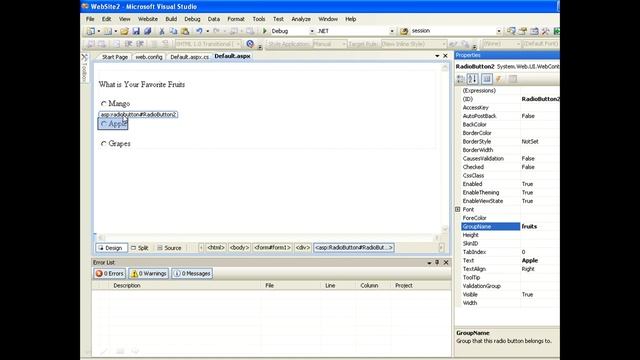
Task: Open the Format menu
Action: coord(236,19)
